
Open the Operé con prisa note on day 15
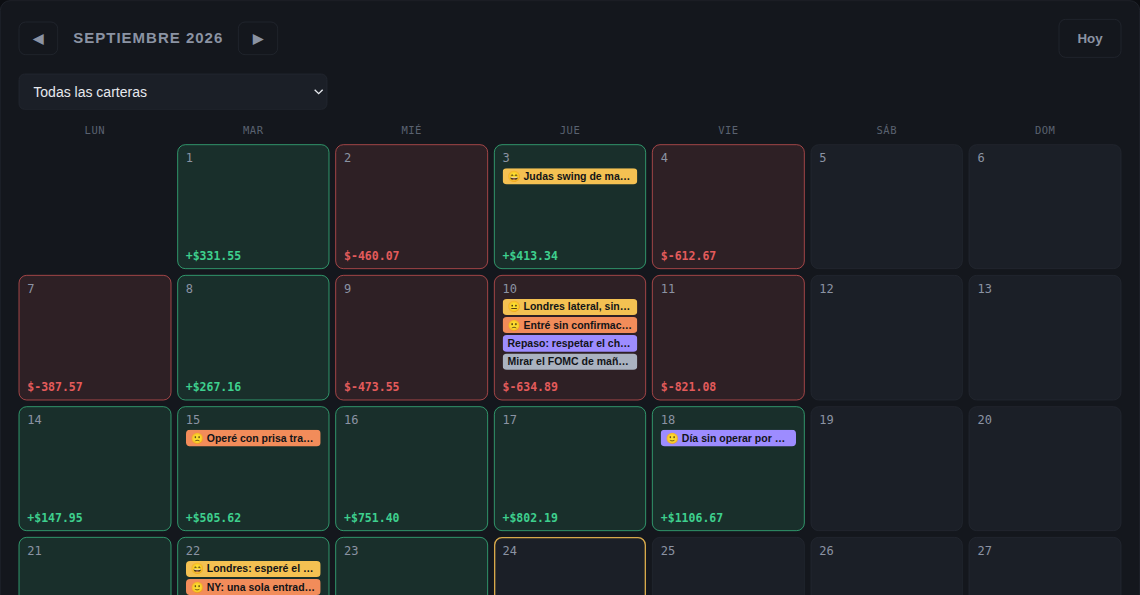253,438
